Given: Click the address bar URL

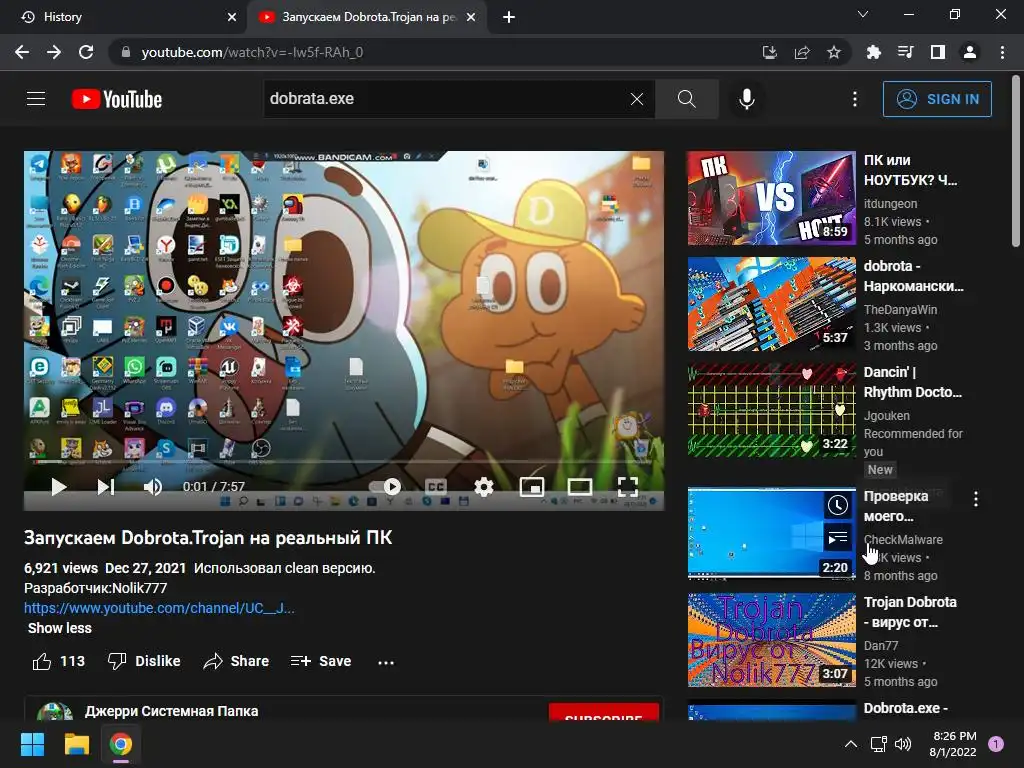Looking at the screenshot, I should click(252, 52).
